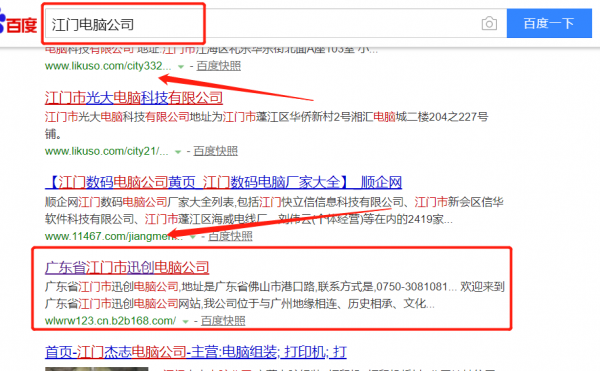This screenshot has height=371, width=600.
Task: Open 首页-江门杰志电脑公司 result title
Action: pyautogui.click(x=196, y=352)
